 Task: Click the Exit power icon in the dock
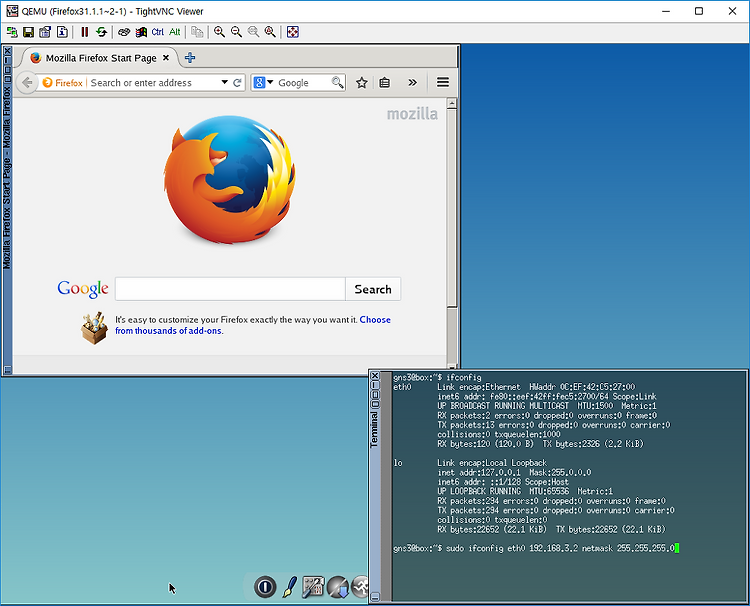click(x=265, y=586)
